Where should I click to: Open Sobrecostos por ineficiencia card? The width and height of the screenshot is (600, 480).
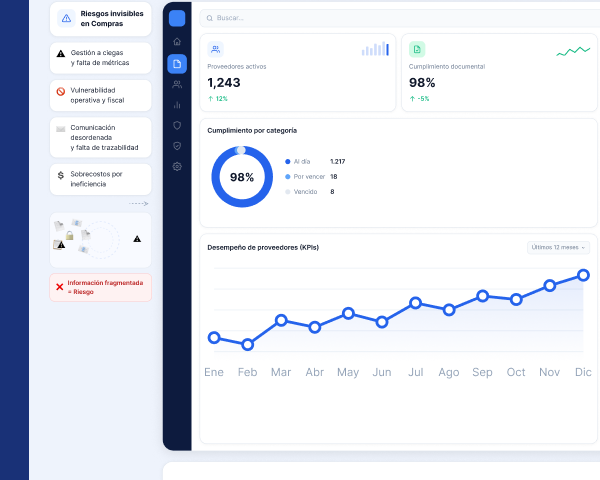pyautogui.click(x=101, y=179)
